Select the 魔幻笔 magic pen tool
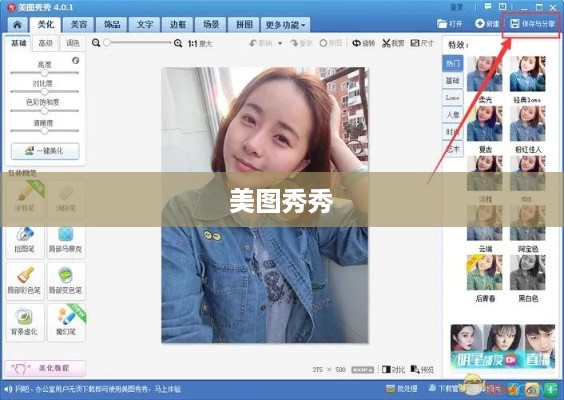The width and height of the screenshot is (564, 400). [x=66, y=322]
